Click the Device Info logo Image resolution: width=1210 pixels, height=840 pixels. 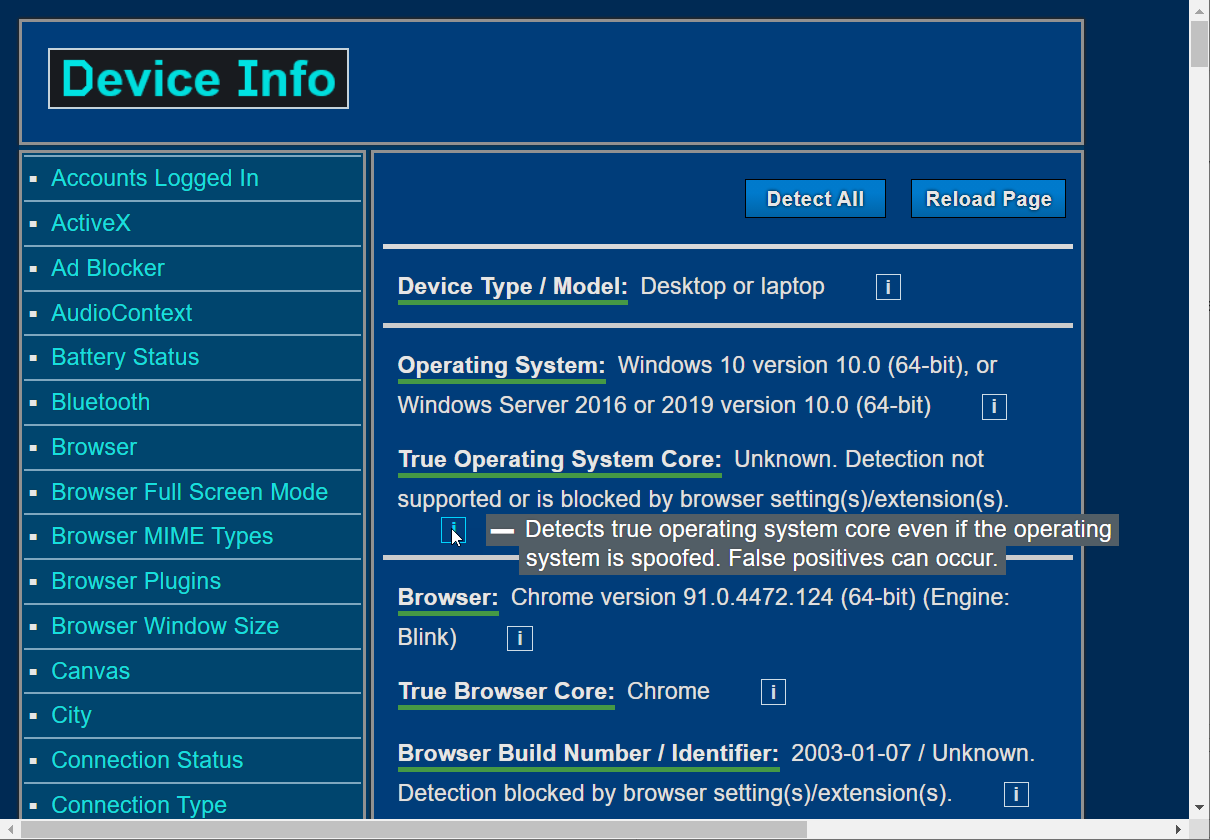(x=198, y=79)
